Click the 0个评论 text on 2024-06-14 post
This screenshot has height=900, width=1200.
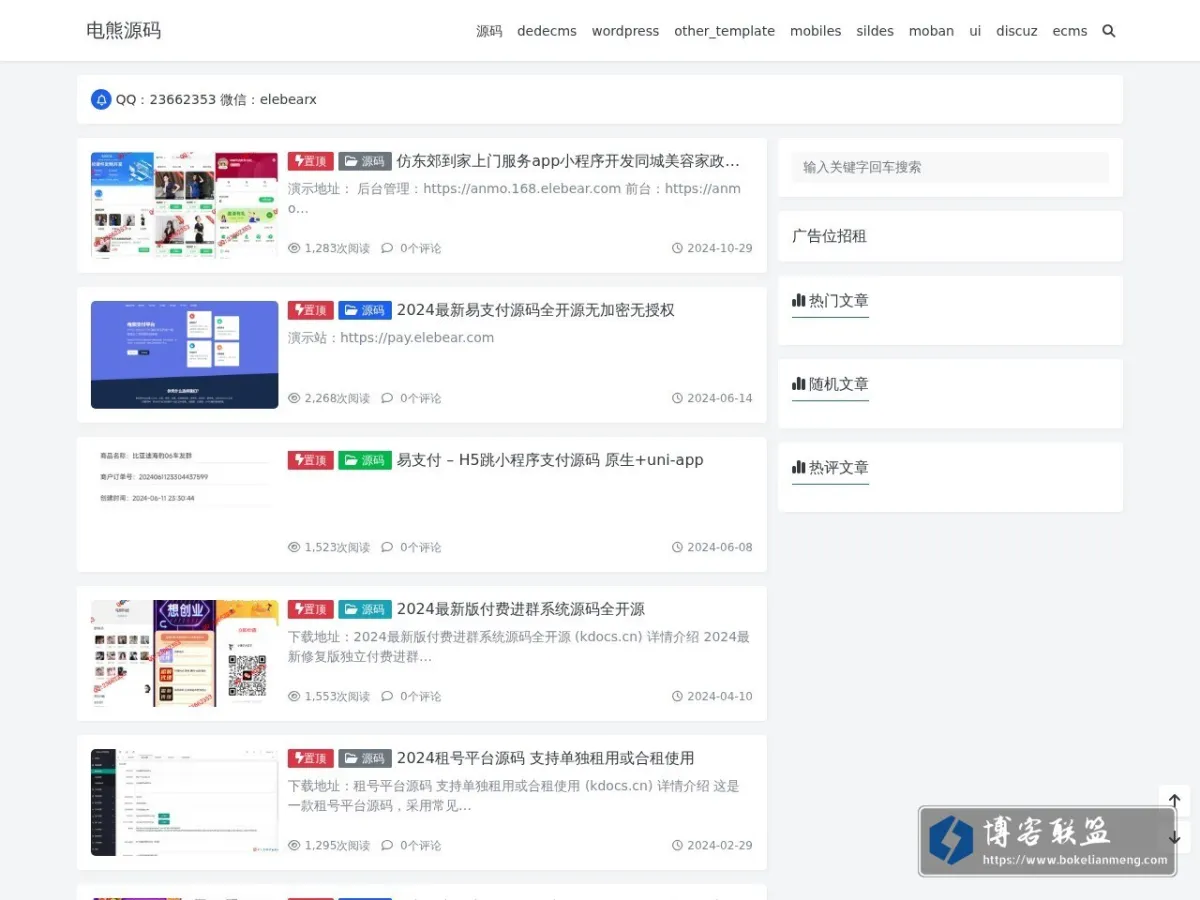click(420, 398)
